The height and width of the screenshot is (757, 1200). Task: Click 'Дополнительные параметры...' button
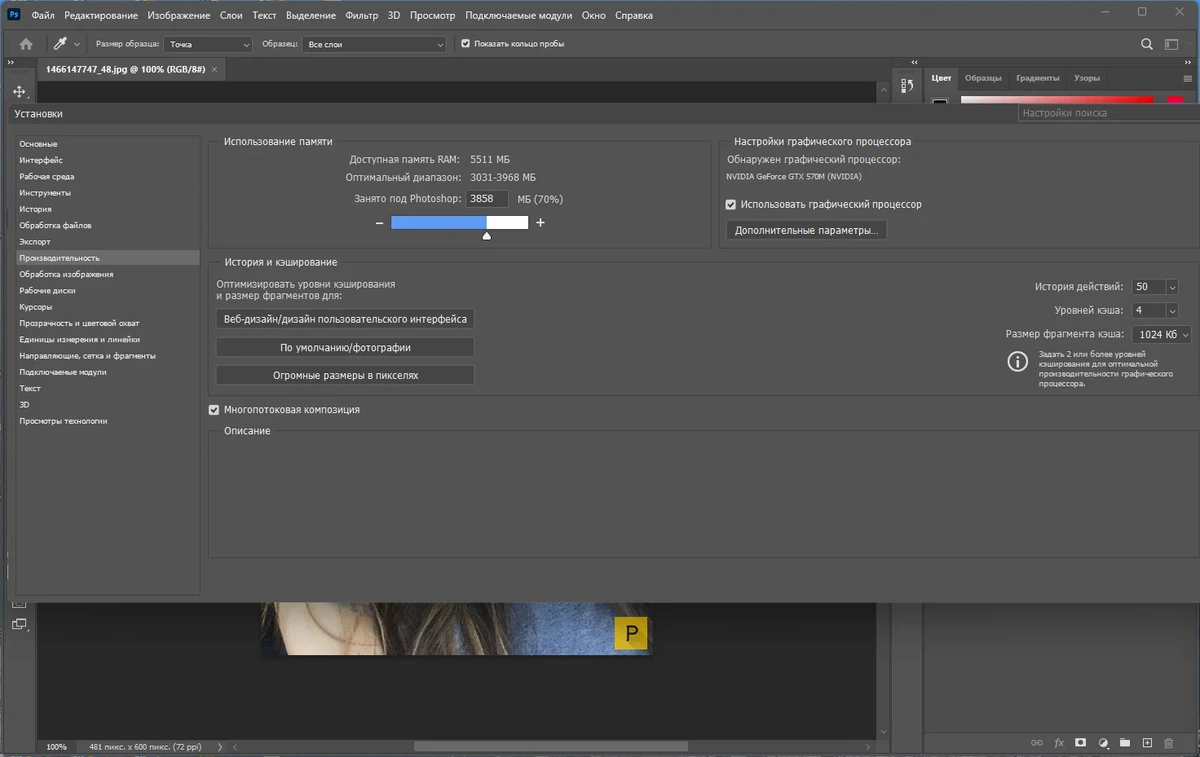pyautogui.click(x=806, y=230)
